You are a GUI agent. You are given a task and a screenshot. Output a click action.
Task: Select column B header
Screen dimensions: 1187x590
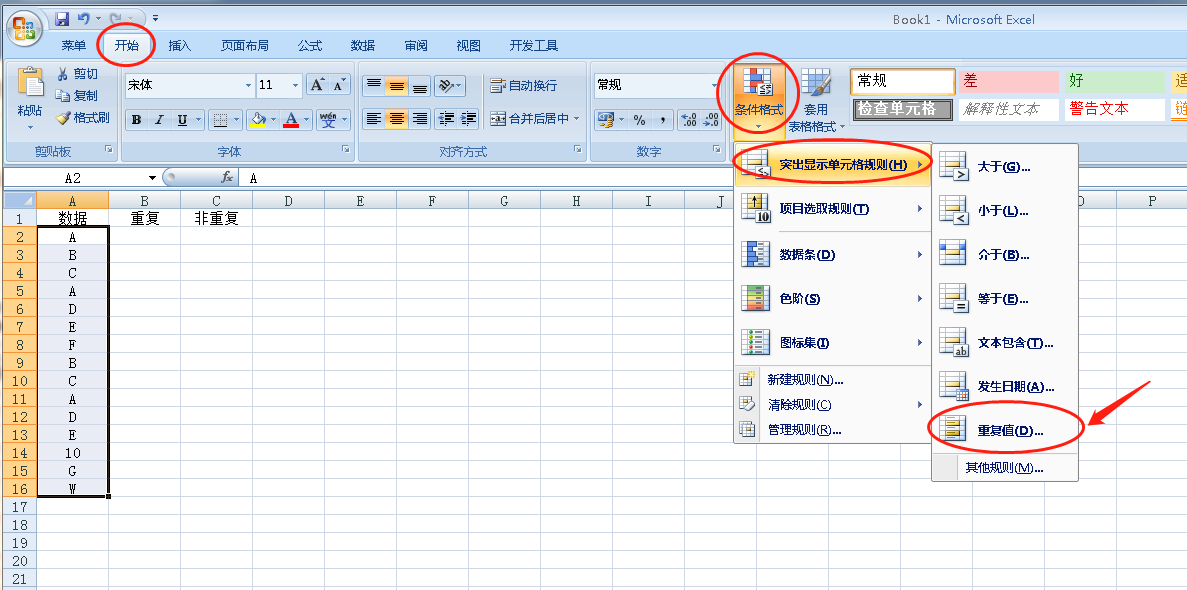point(145,200)
